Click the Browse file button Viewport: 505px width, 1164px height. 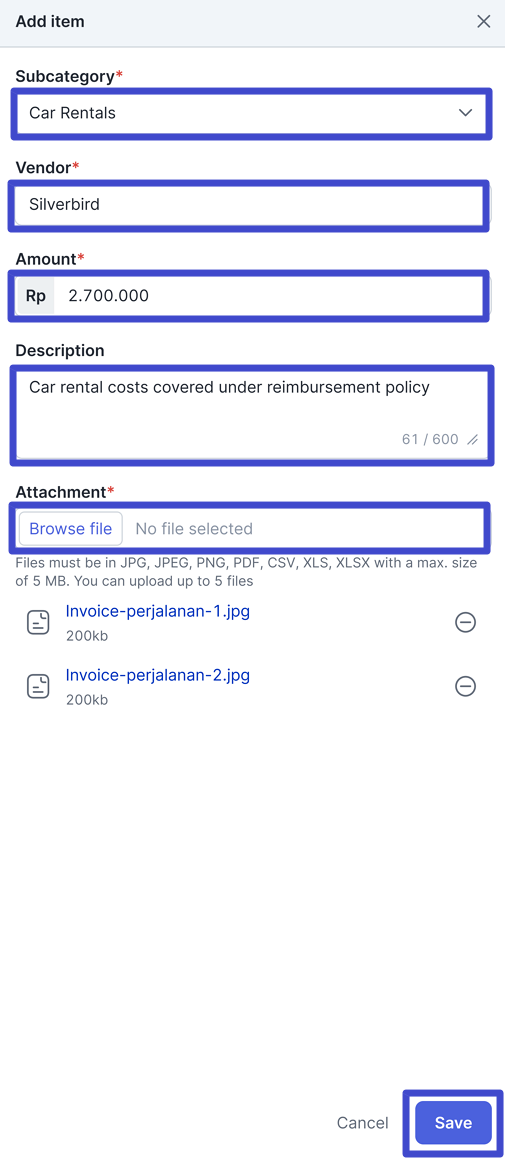[71, 529]
